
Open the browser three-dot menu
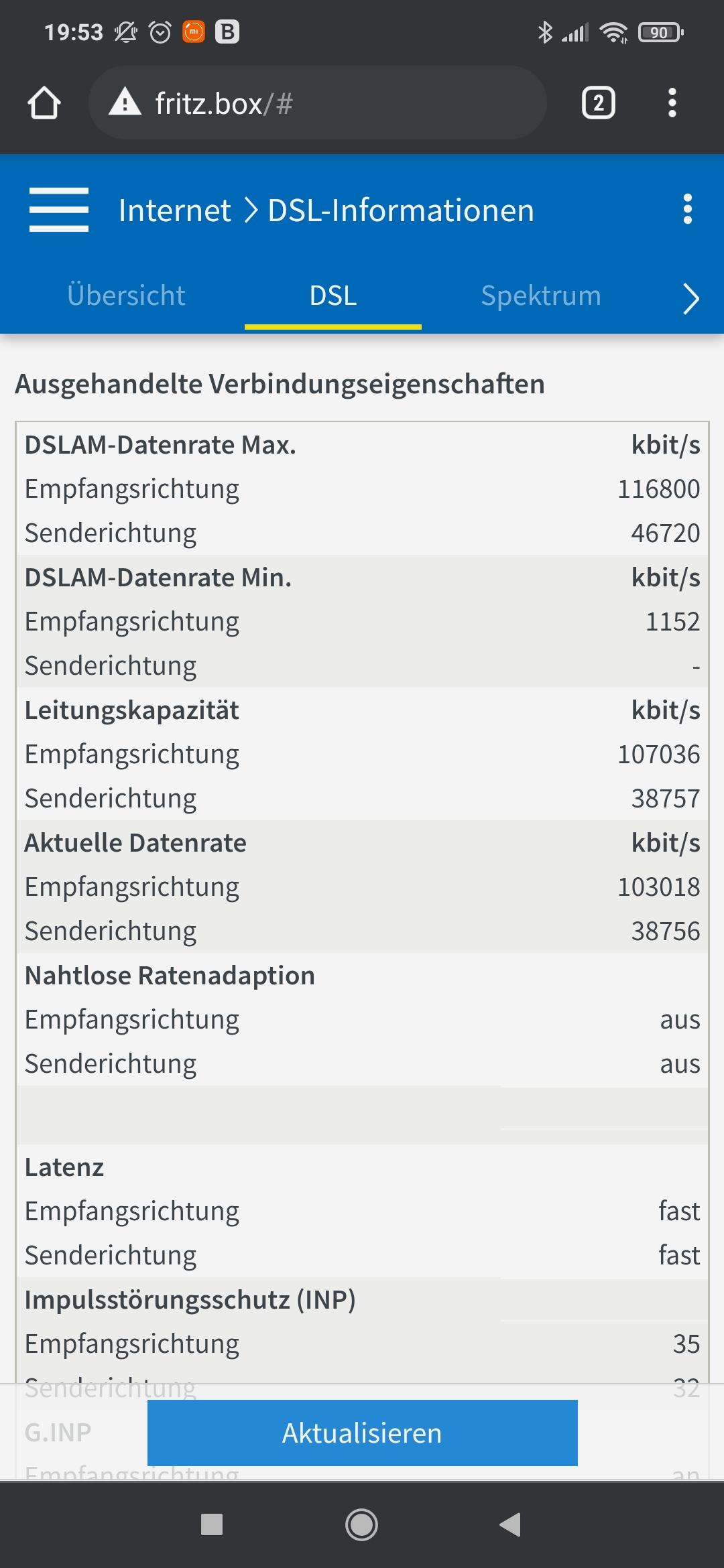[672, 103]
